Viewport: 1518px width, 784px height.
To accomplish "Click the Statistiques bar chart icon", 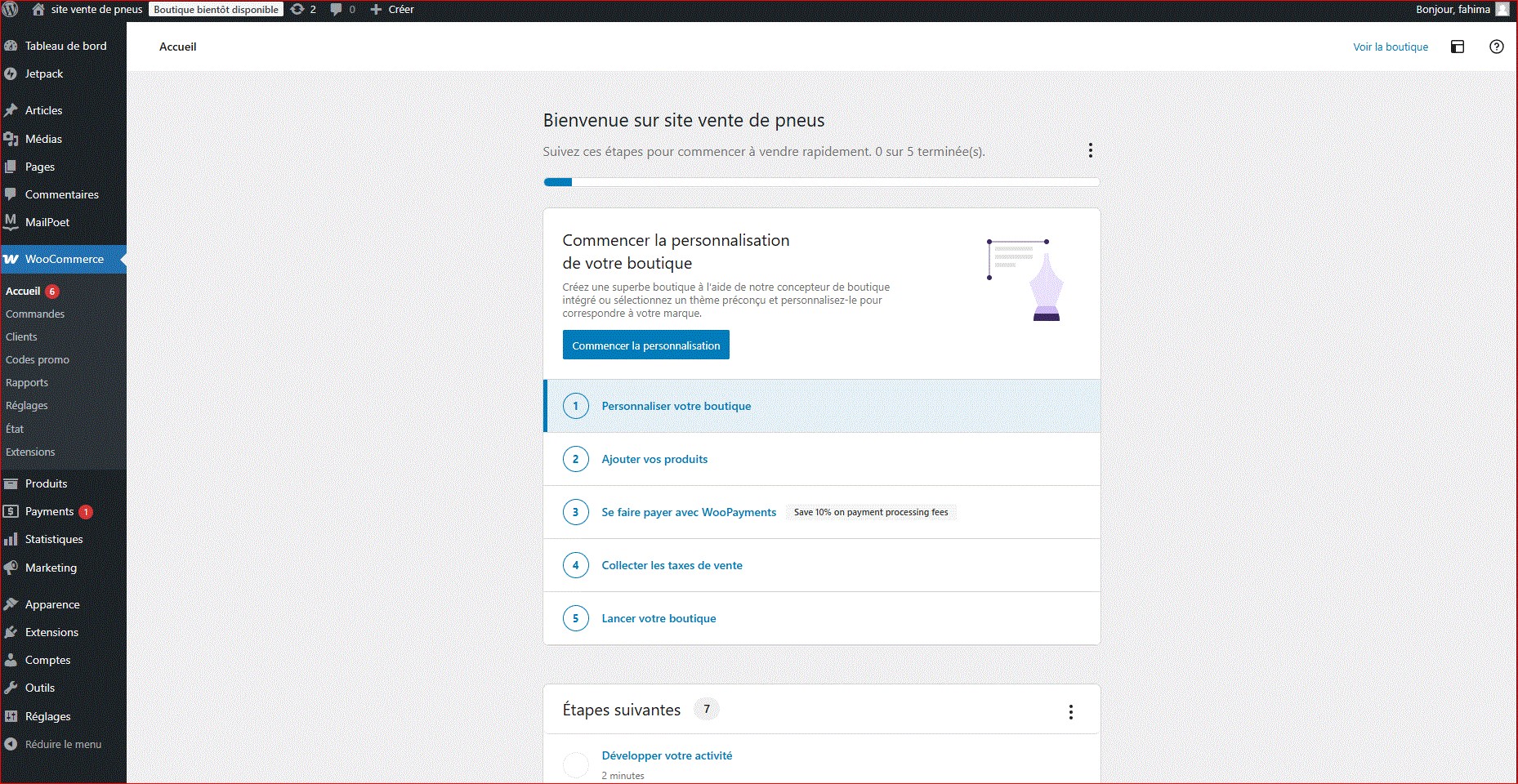I will (x=11, y=539).
